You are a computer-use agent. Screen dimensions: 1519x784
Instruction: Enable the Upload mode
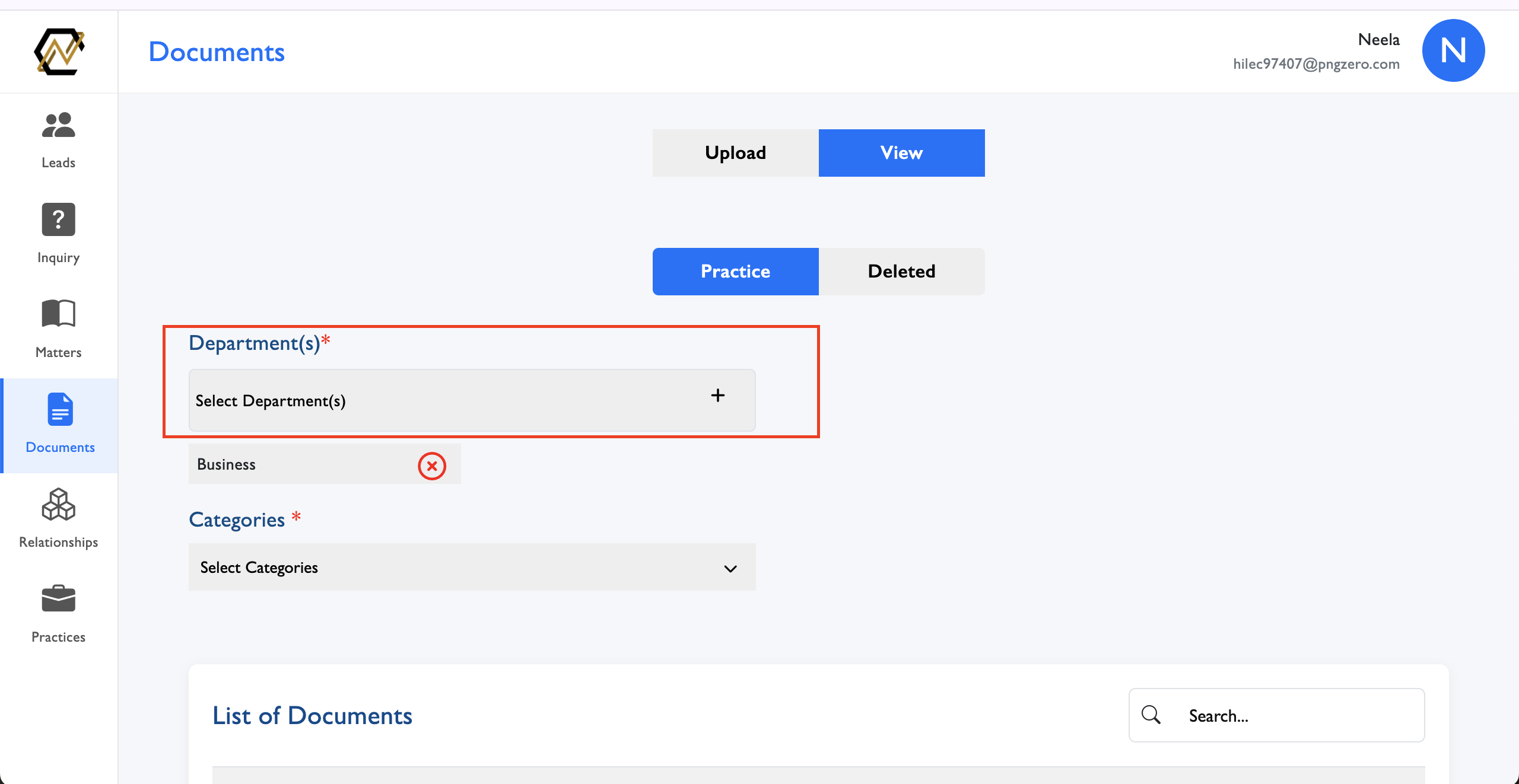[735, 152]
